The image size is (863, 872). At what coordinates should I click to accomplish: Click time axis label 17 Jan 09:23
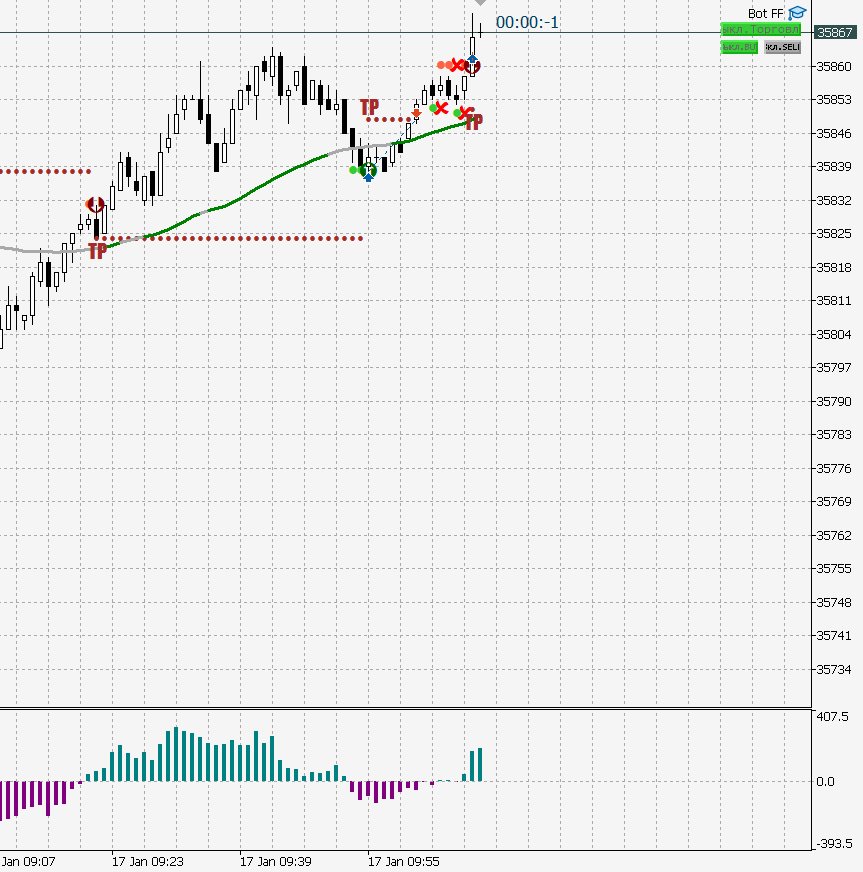point(147,861)
